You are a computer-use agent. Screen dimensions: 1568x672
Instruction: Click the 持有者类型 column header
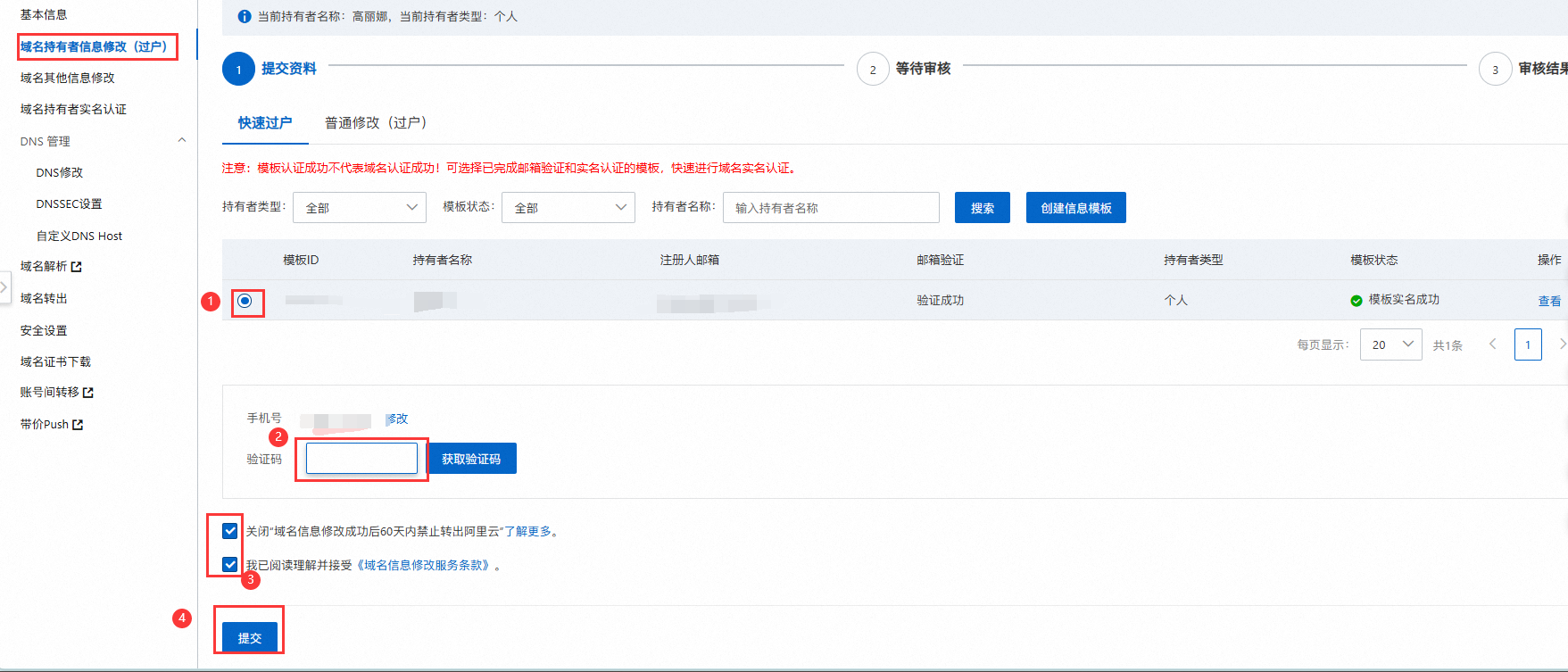1193,260
